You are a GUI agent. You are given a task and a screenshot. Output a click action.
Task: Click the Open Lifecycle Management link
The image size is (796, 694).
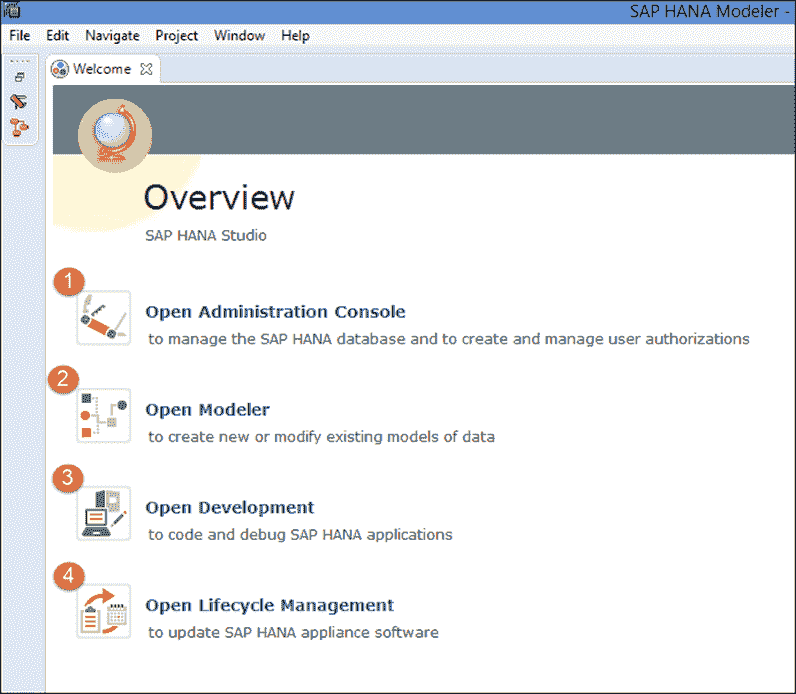[270, 605]
